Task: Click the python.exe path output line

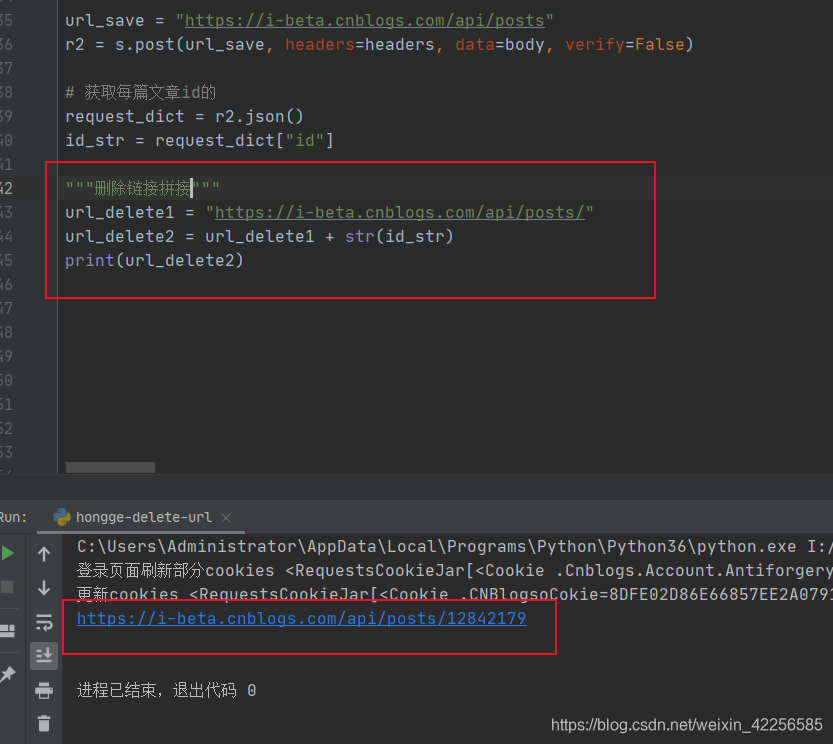Action: click(455, 547)
